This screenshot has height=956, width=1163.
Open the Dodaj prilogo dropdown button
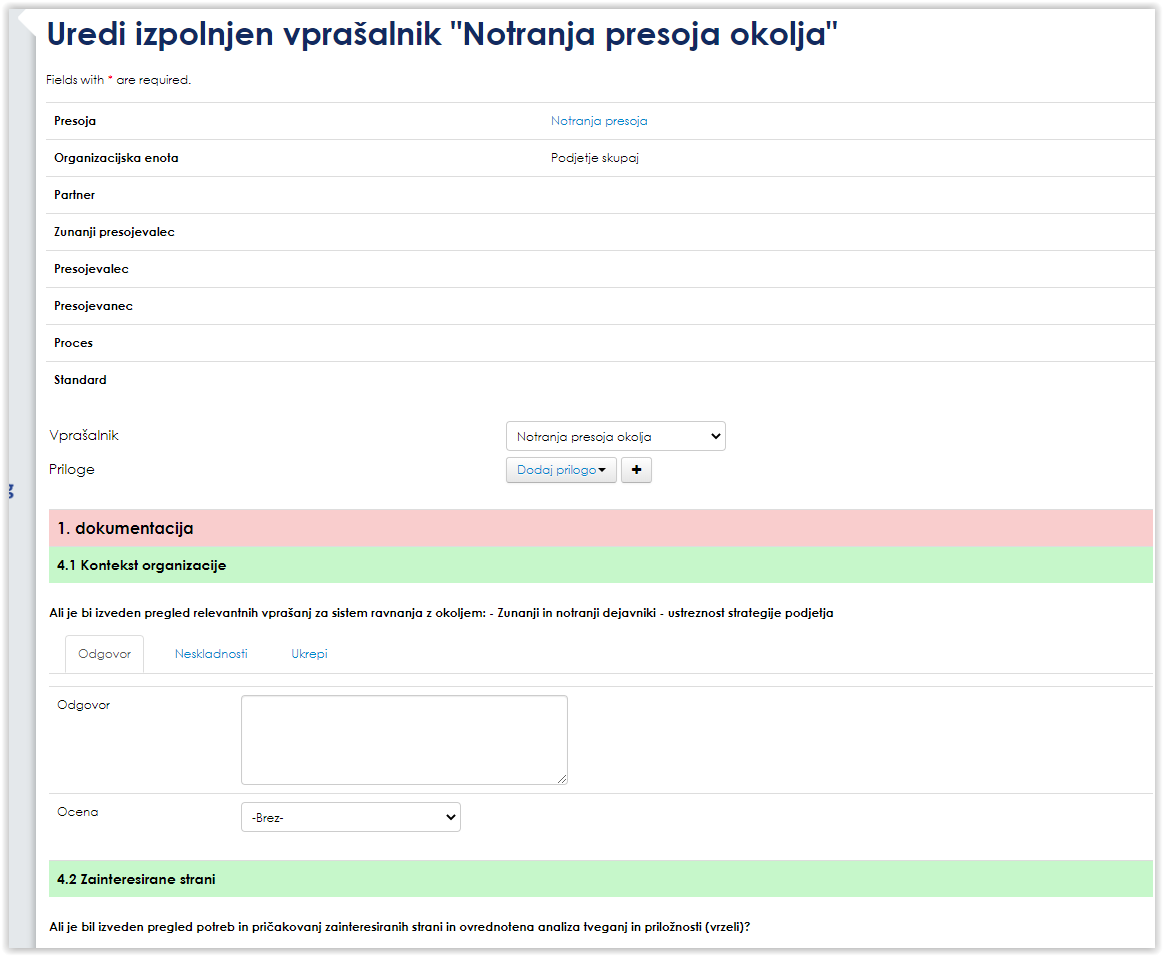point(560,470)
